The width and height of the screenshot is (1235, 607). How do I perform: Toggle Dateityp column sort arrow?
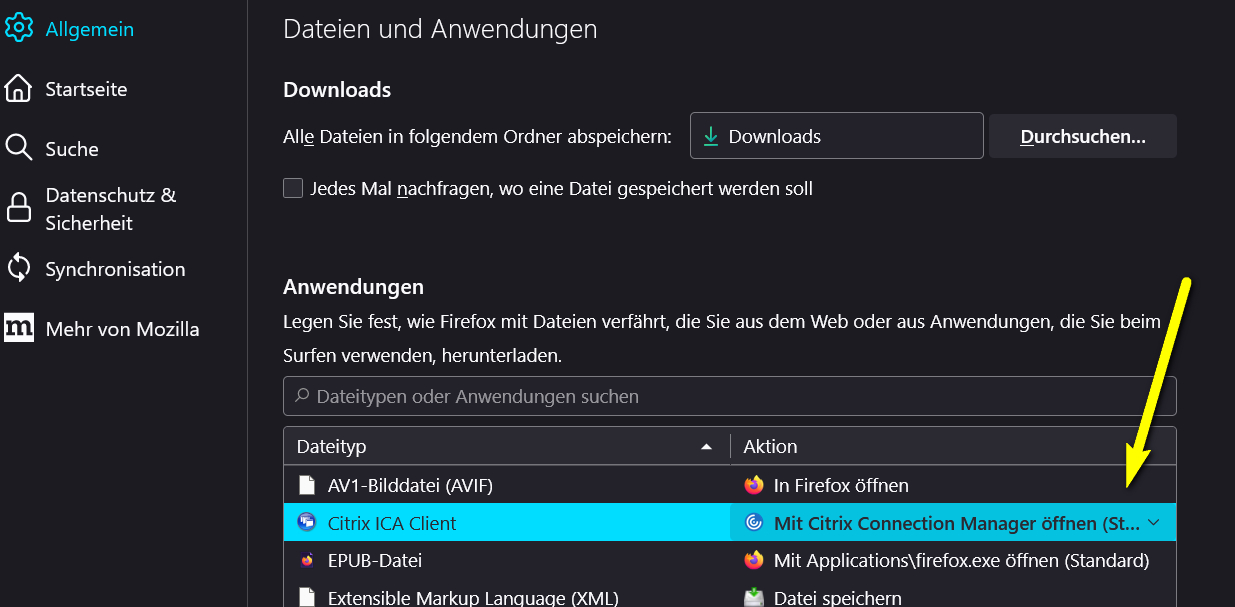(709, 445)
